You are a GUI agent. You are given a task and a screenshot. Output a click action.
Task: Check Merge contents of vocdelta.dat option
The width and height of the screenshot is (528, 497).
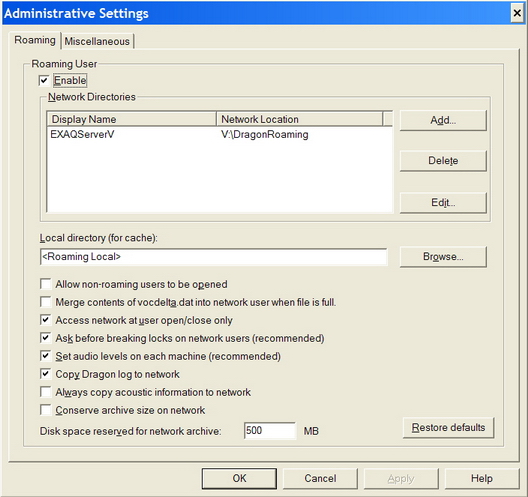tap(45, 302)
